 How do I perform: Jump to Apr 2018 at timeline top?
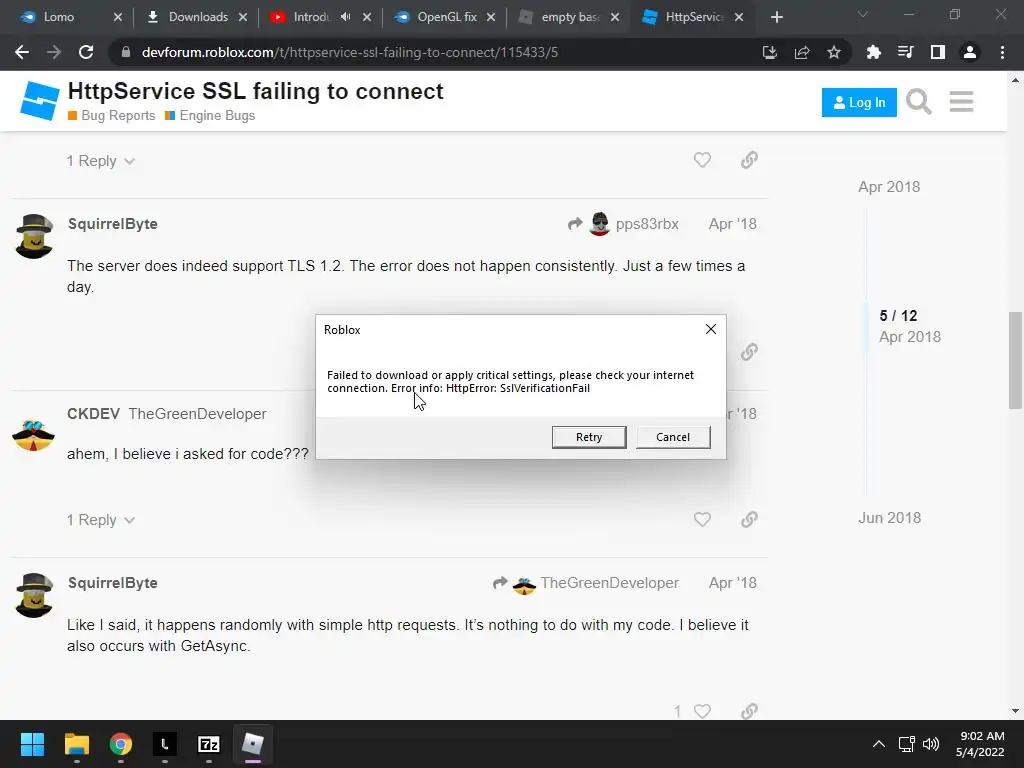click(889, 187)
